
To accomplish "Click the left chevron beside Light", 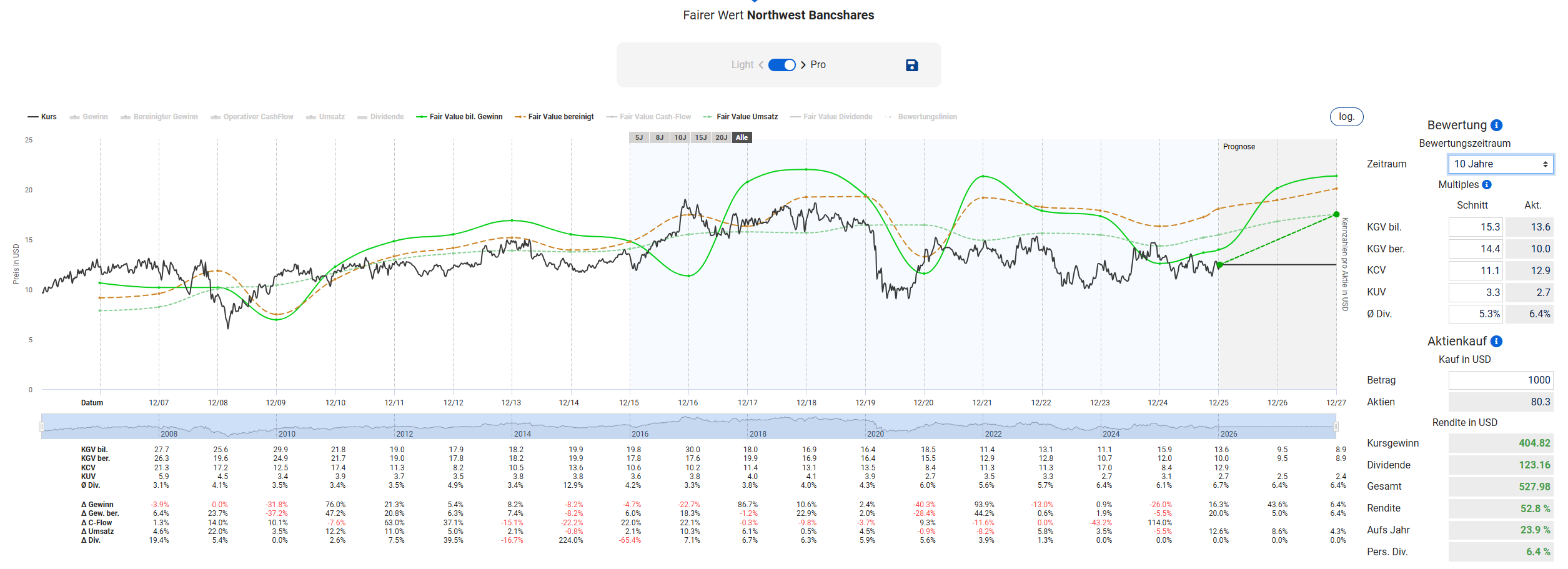I will 761,65.
